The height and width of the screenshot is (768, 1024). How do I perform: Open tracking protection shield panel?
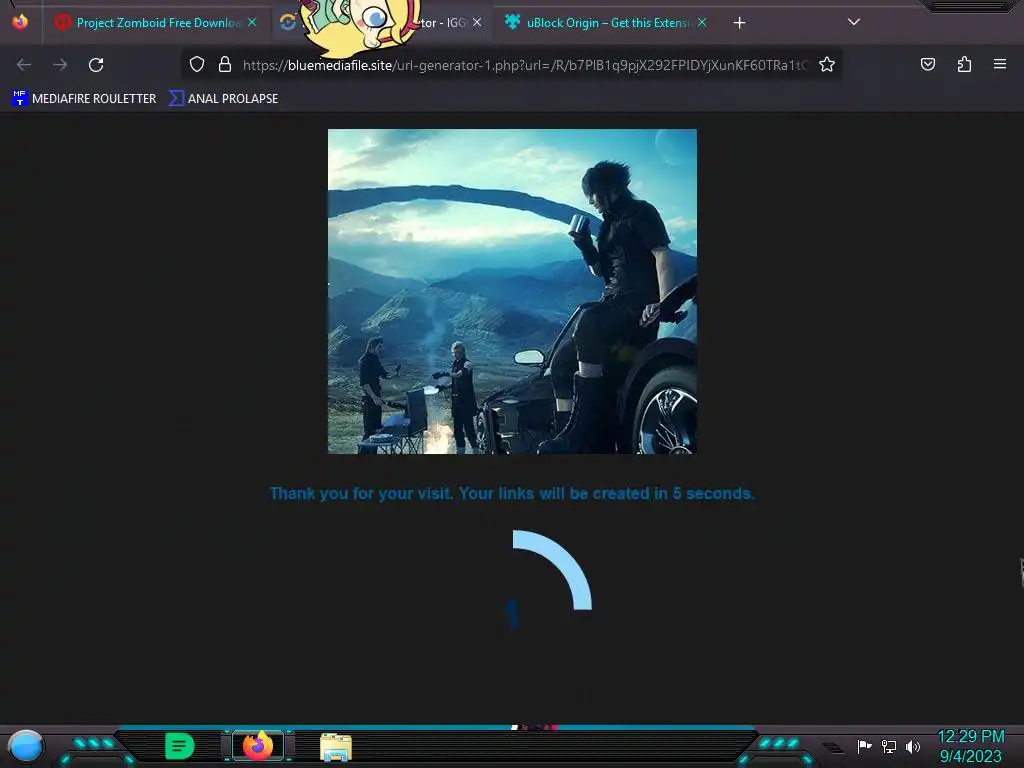click(x=197, y=65)
